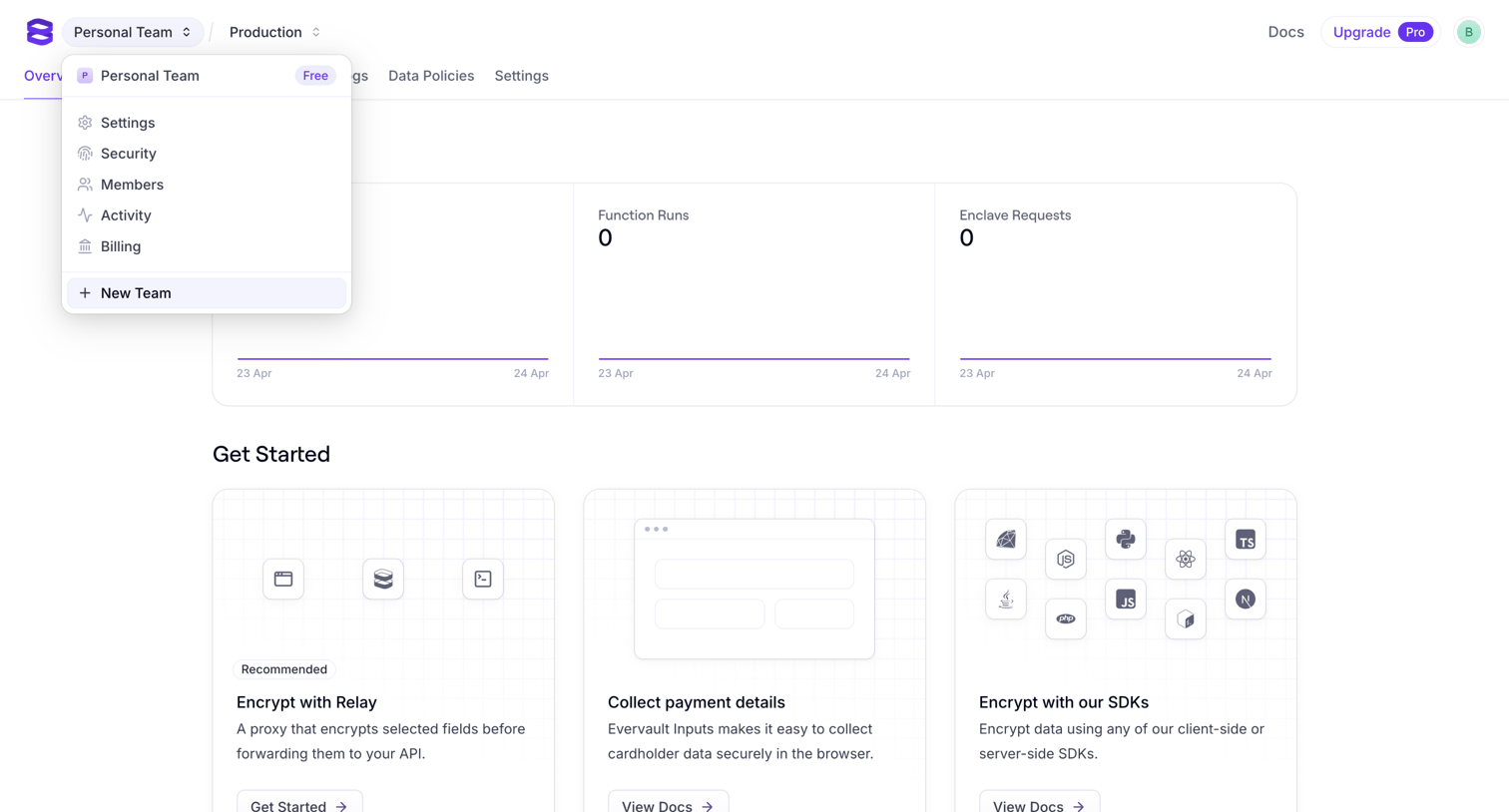The width and height of the screenshot is (1509, 812).
Task: Click the terminal icon in Relay card
Action: (x=483, y=579)
